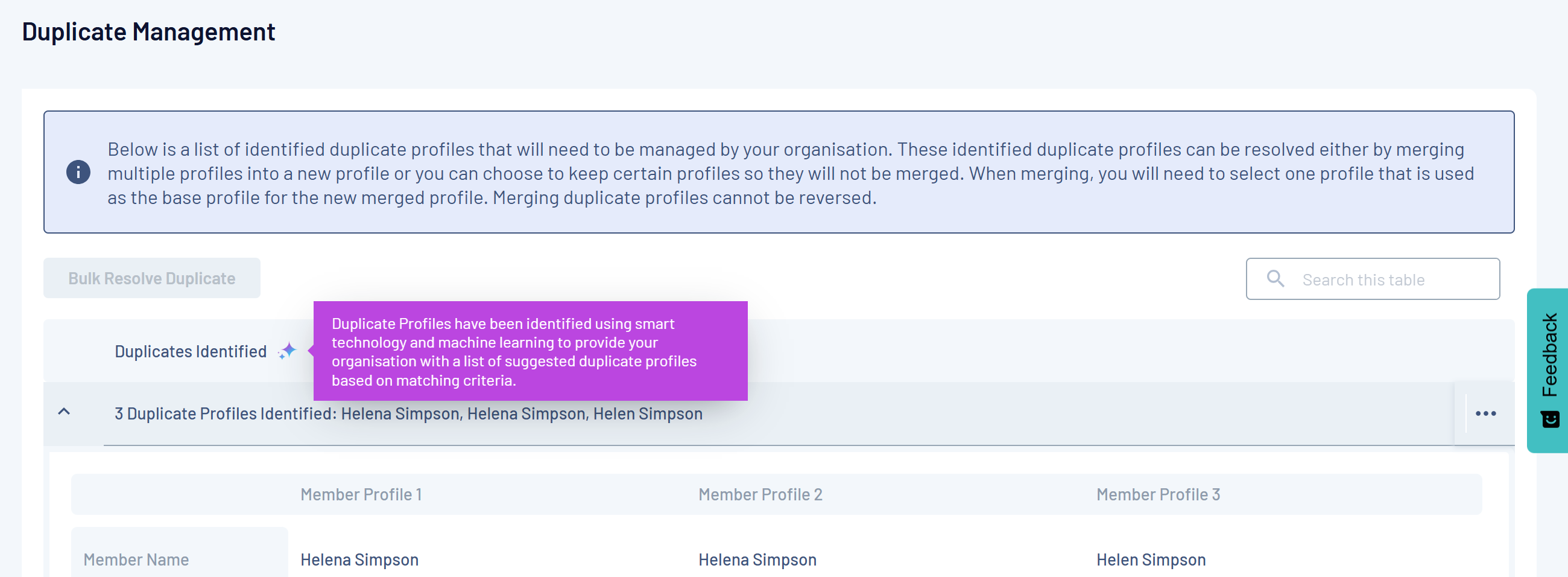Open the Feedback side tab
Image resolution: width=1568 pixels, height=577 pixels.
click(1547, 371)
